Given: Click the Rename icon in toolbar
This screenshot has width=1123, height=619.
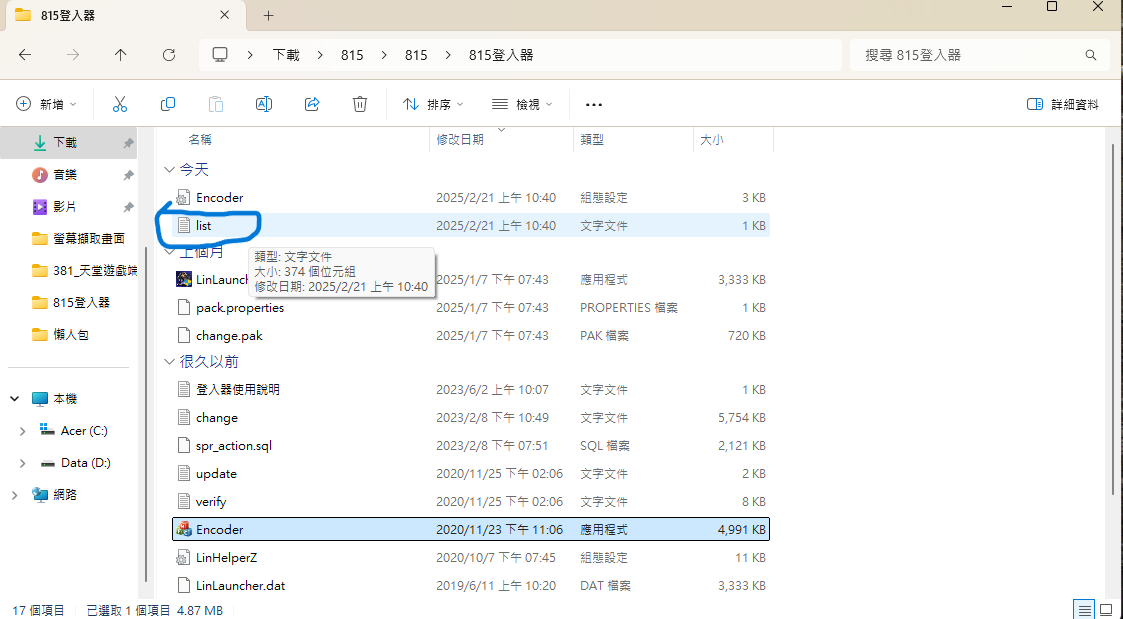Looking at the screenshot, I should tap(264, 105).
